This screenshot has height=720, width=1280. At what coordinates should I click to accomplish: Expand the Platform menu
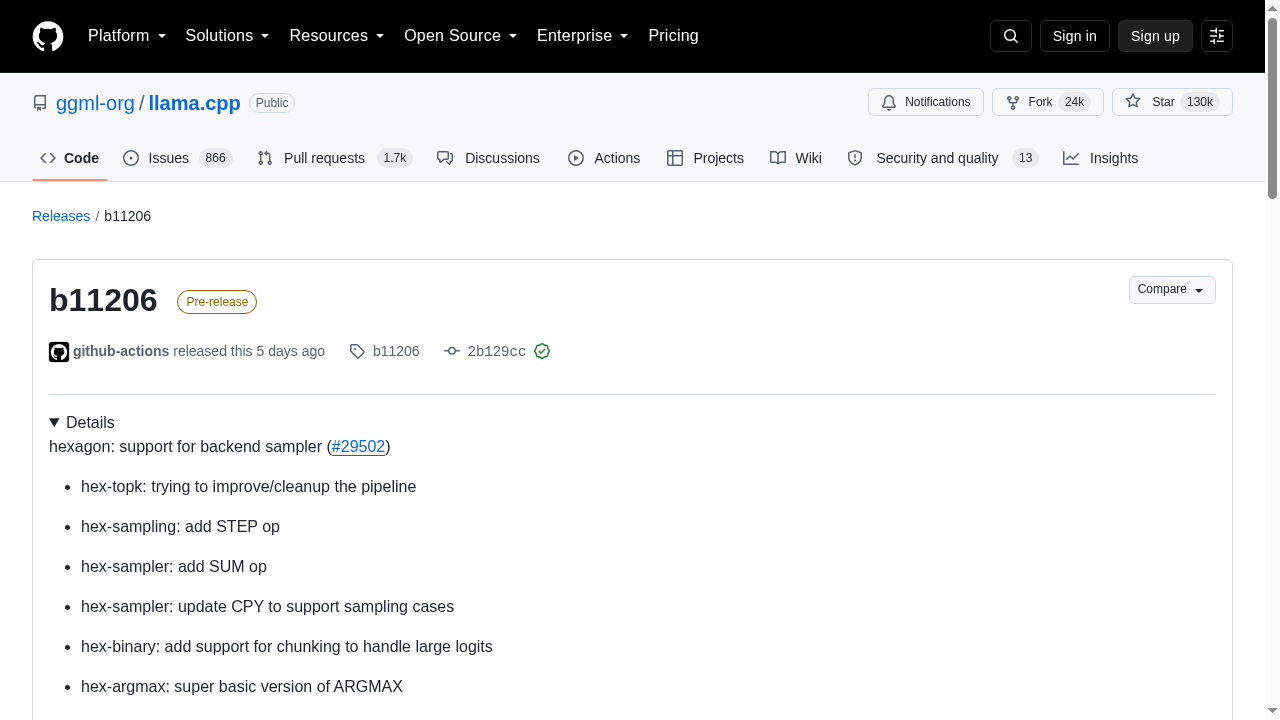click(127, 36)
